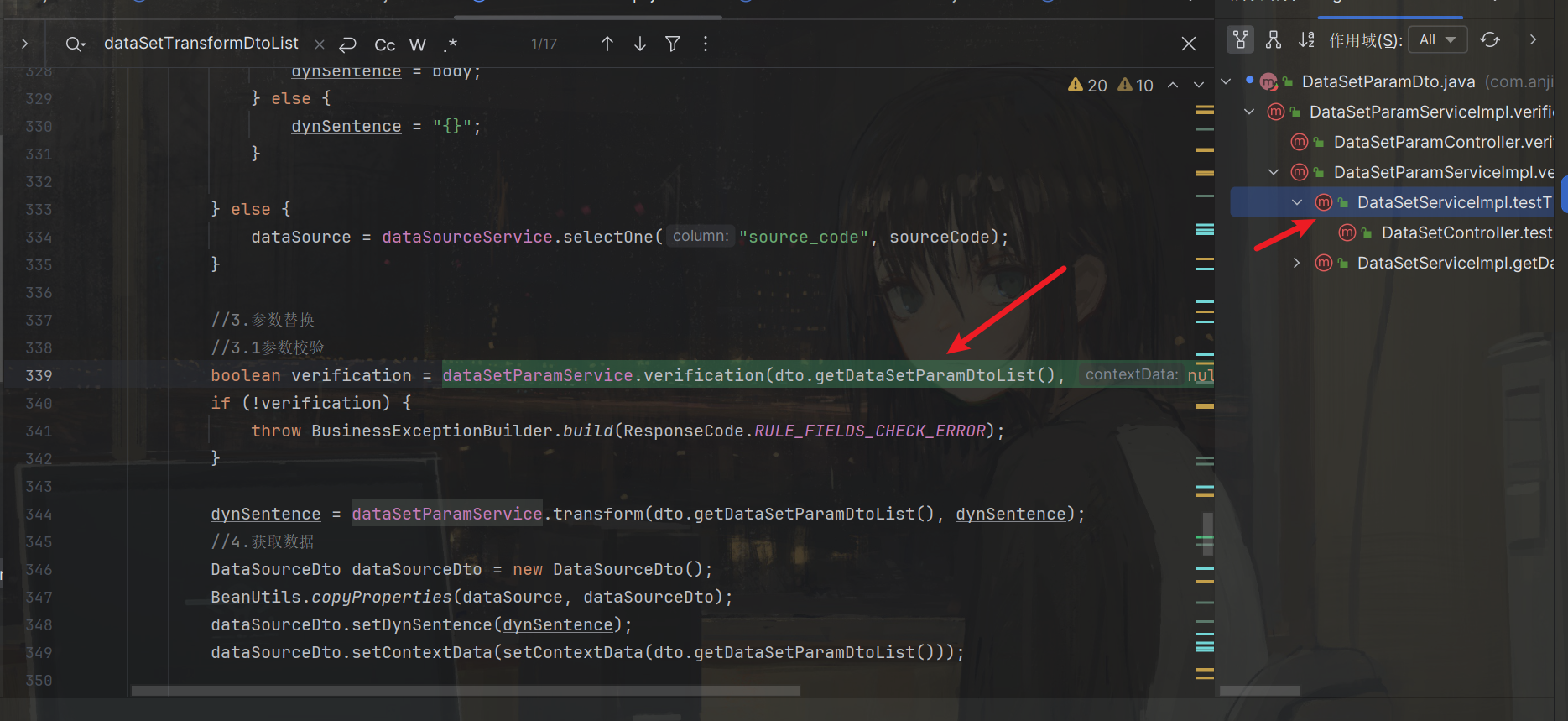Screen dimensions: 1568x721
Task: Show more hierarchy toolbar actions
Action: [x=1533, y=39]
